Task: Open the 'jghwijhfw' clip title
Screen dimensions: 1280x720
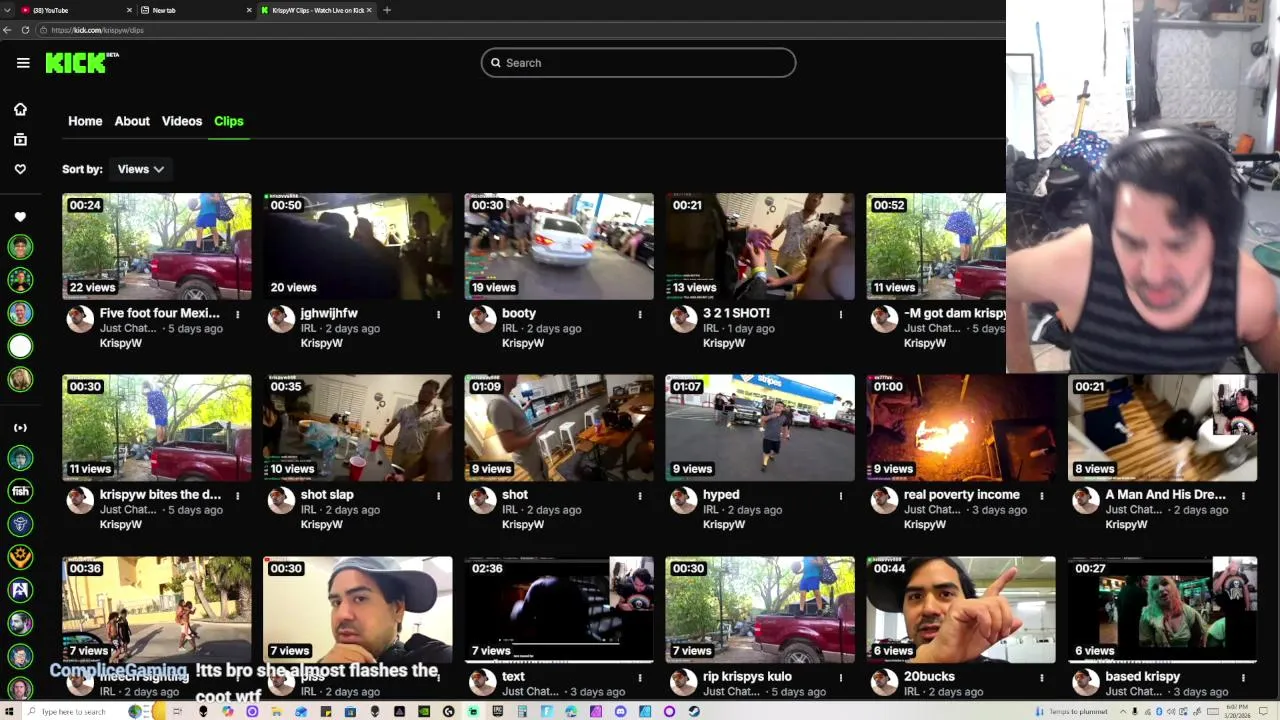Action: 329,313
